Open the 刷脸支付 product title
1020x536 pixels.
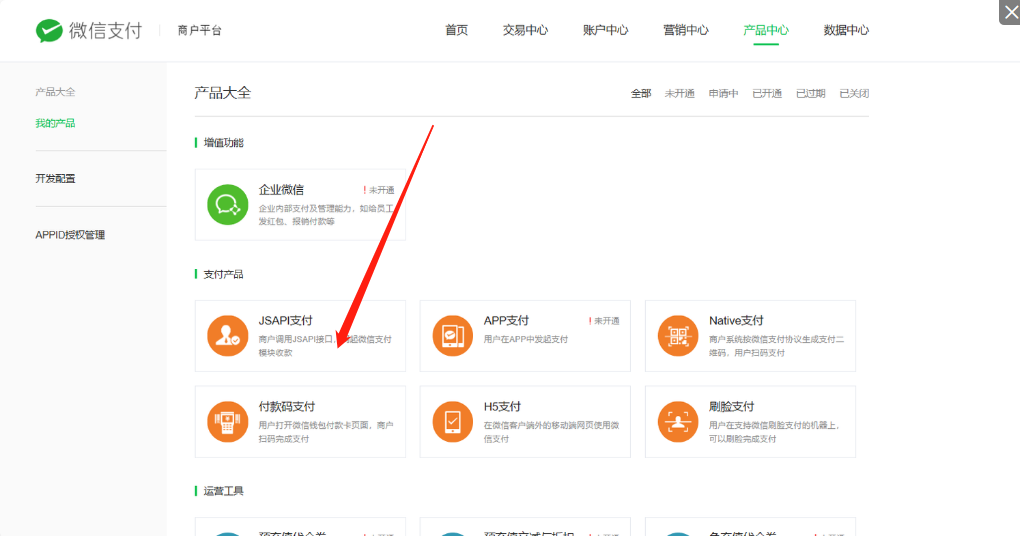coord(731,407)
